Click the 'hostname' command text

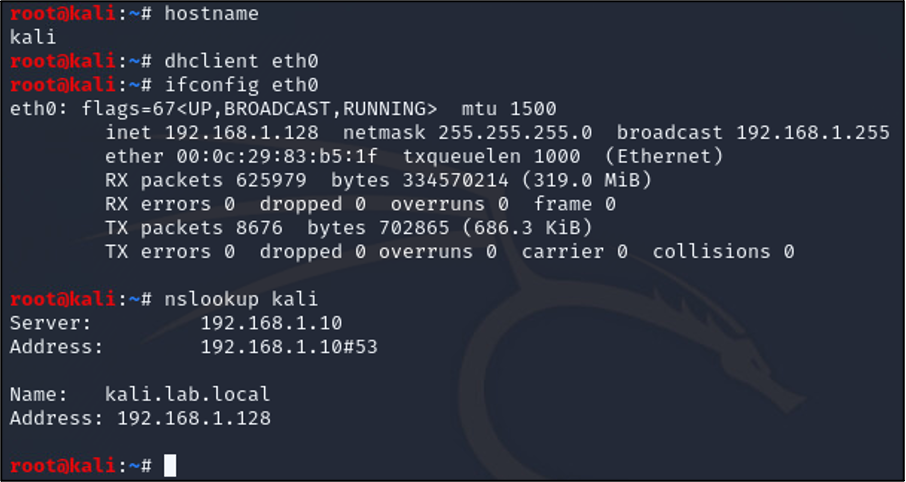[211, 14]
